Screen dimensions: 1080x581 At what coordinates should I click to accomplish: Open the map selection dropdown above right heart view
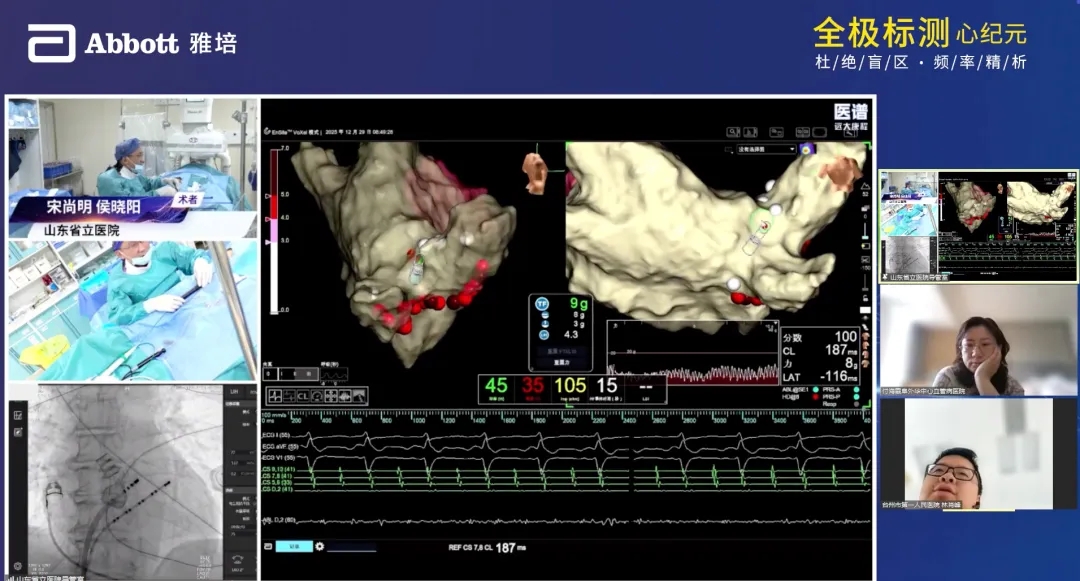pos(766,149)
